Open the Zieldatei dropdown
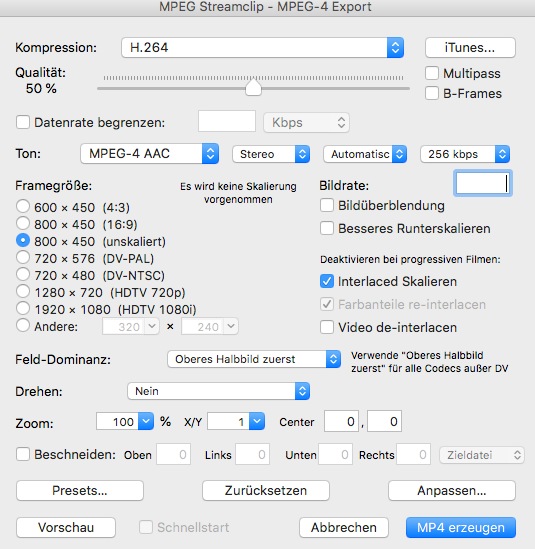 pos(482,455)
